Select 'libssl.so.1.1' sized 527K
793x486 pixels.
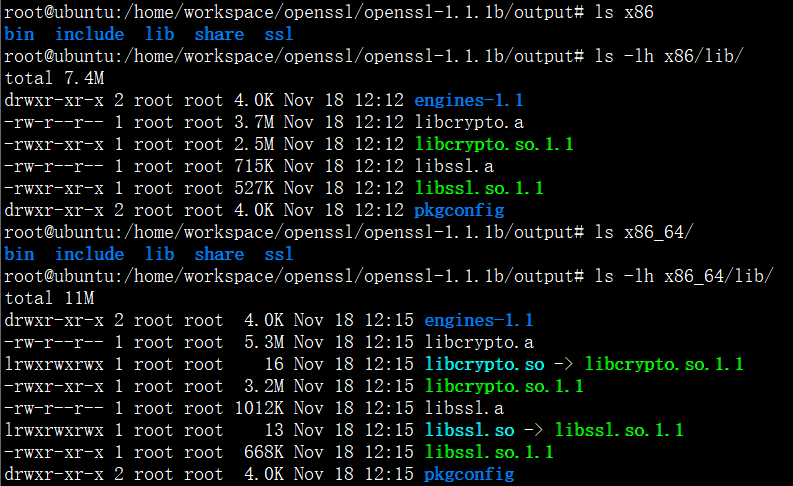pyautogui.click(x=479, y=188)
